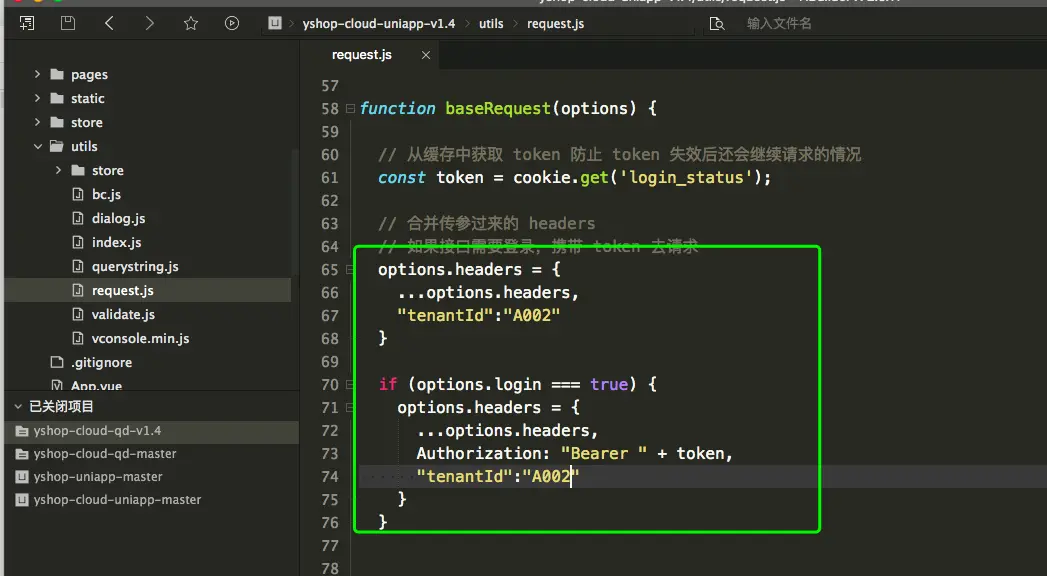
Task: Click the .gitignore file icon
Action: (x=57, y=362)
